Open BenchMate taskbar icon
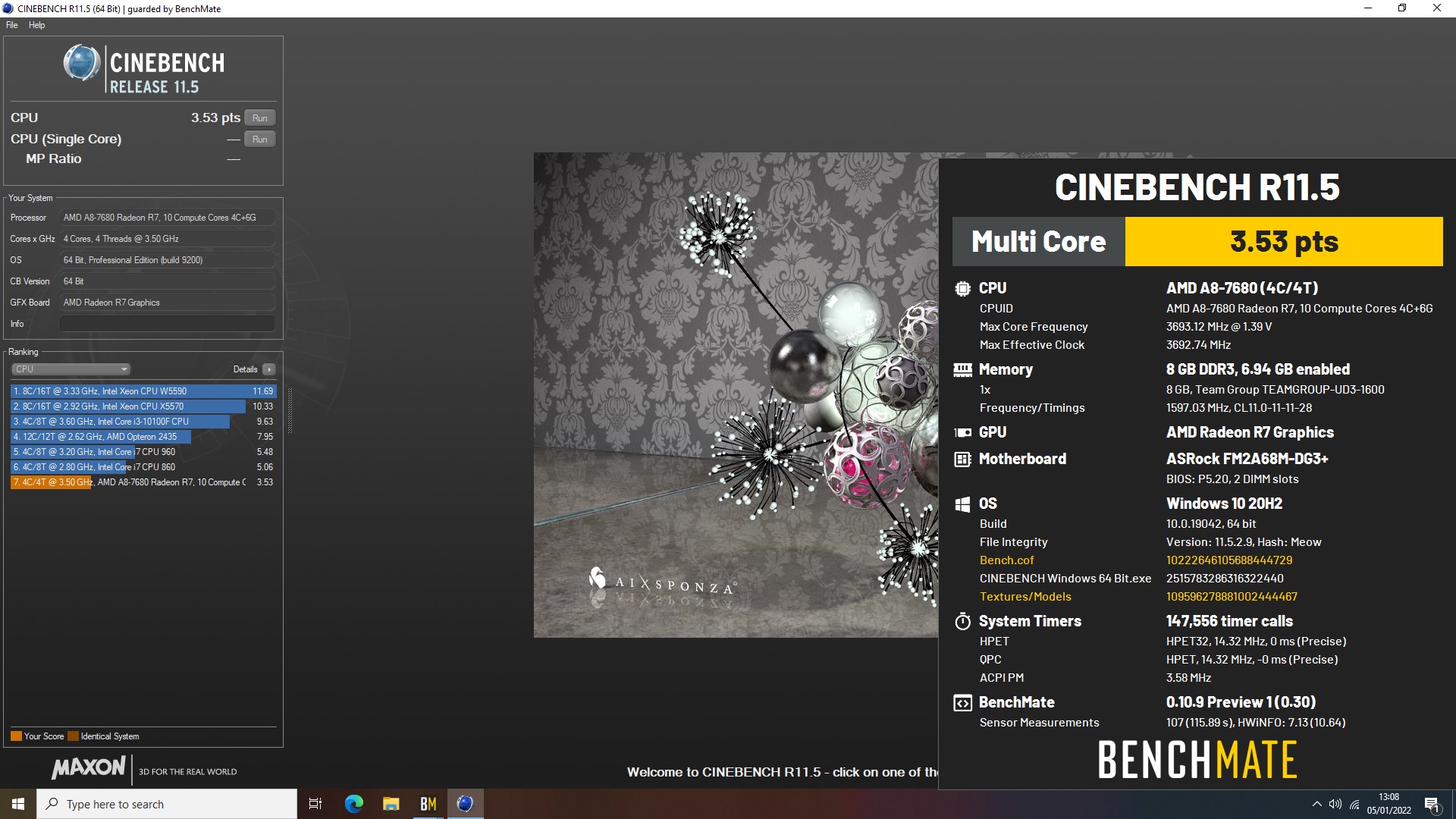 [x=428, y=804]
